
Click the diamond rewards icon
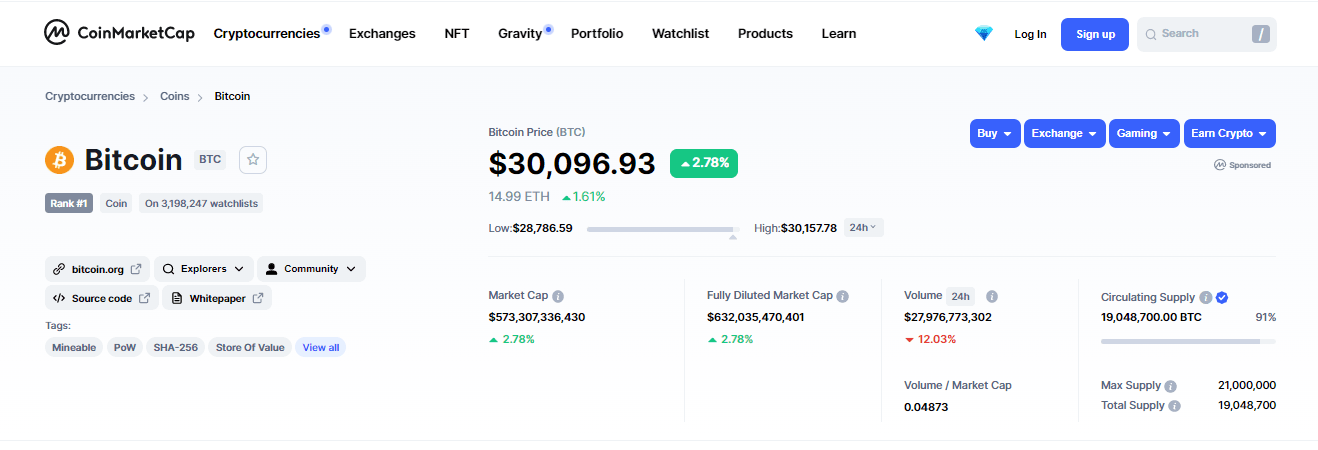click(x=984, y=34)
